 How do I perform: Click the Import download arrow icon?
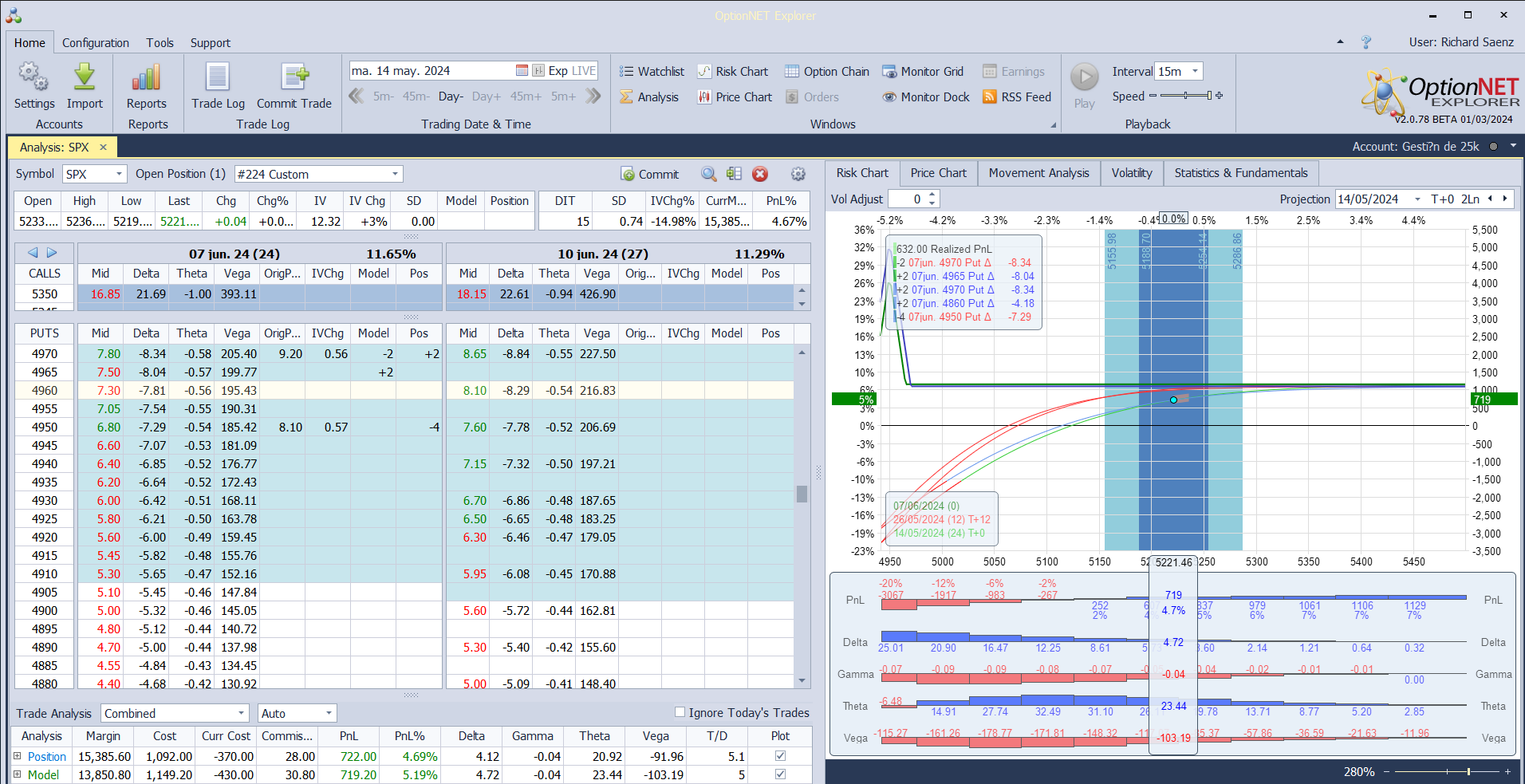point(85,77)
